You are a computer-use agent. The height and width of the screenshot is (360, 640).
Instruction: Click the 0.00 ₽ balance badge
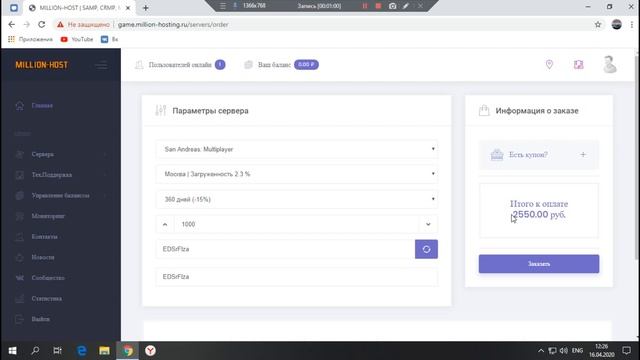click(x=306, y=64)
